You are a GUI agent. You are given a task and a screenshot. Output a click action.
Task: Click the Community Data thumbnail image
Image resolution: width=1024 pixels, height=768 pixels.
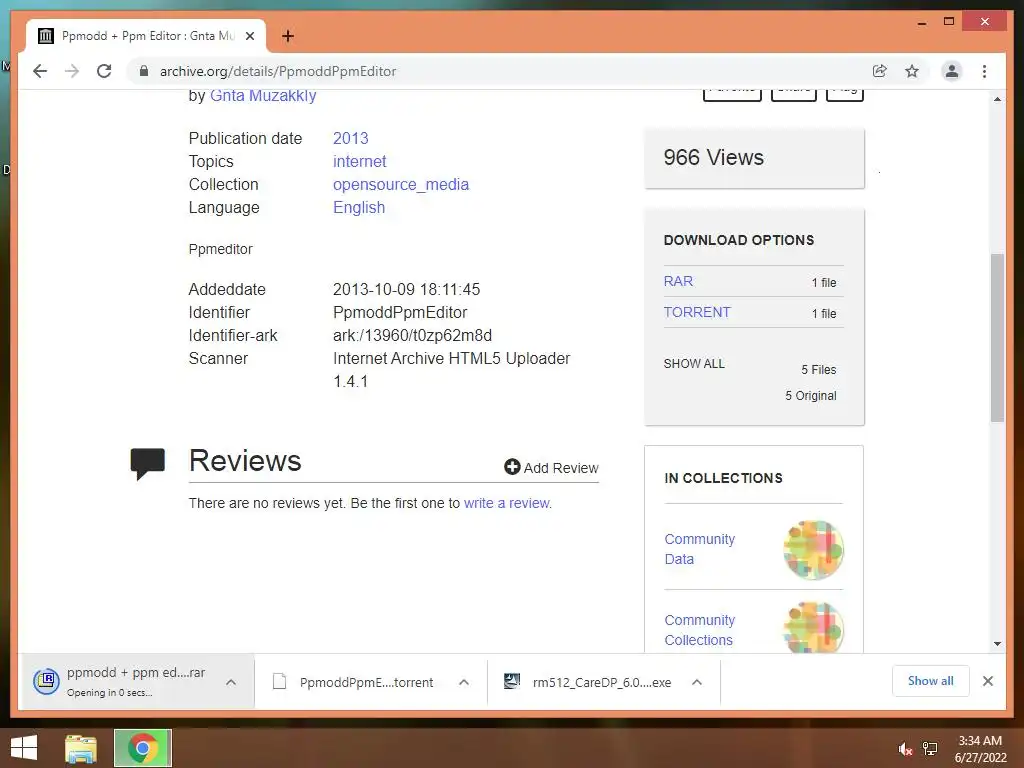coord(814,550)
